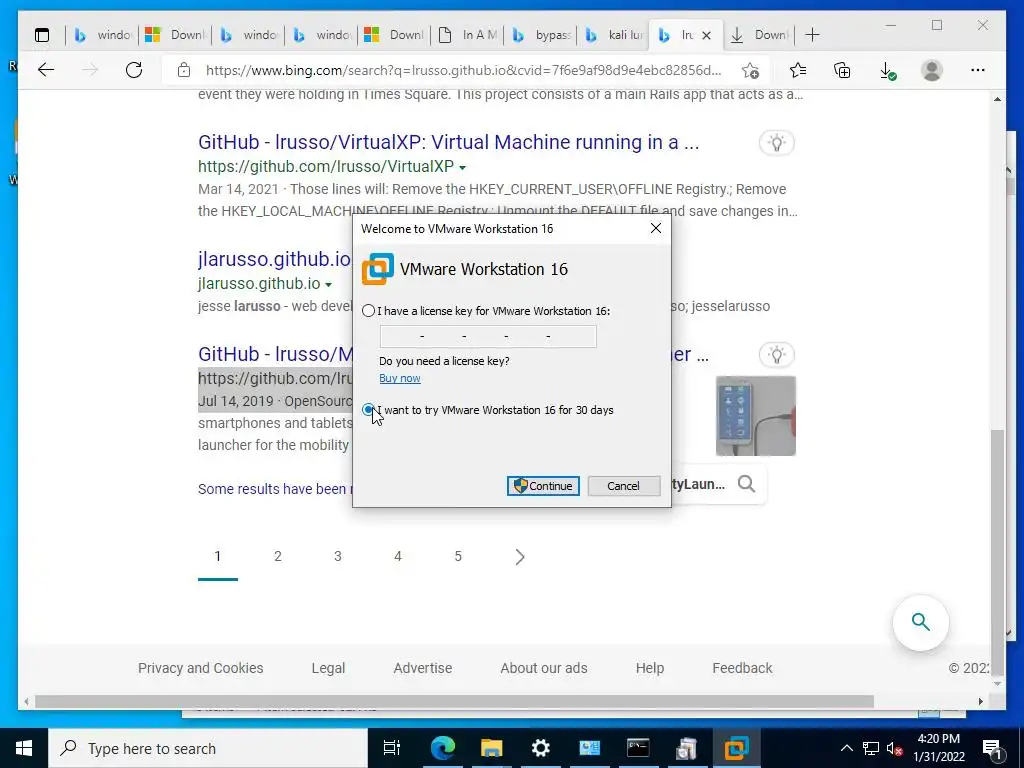Image resolution: width=1024 pixels, height=768 pixels.
Task: Select the 30-day trial radio option
Action: point(368,410)
